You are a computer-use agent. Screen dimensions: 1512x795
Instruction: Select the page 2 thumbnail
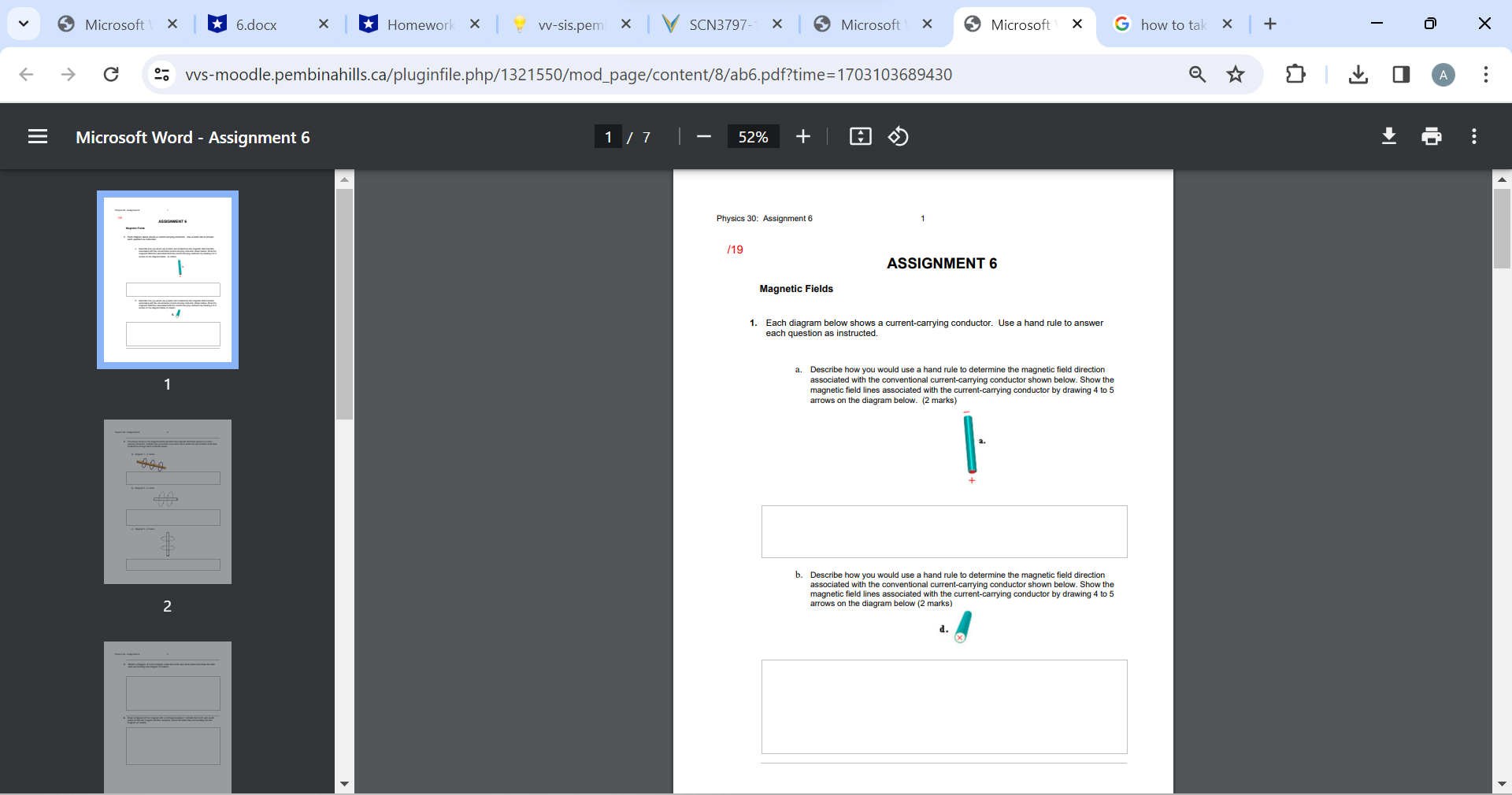[167, 501]
